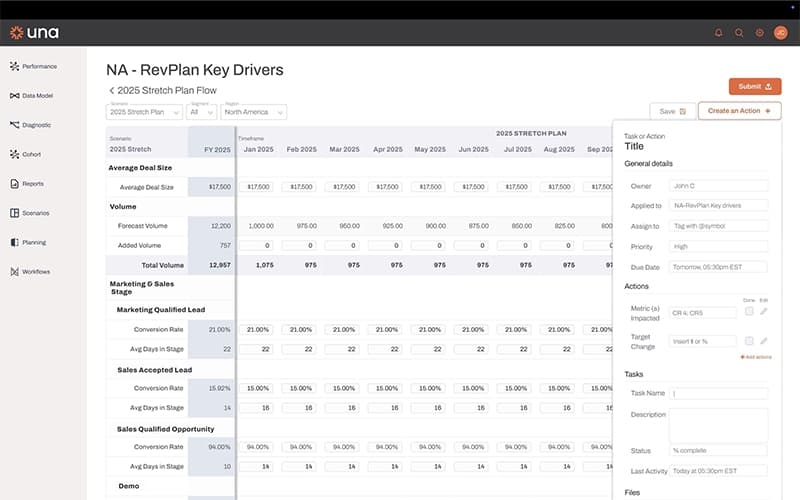Screen dimensions: 800x500
Task: Click the Owner field showing John C
Action: tap(718, 186)
